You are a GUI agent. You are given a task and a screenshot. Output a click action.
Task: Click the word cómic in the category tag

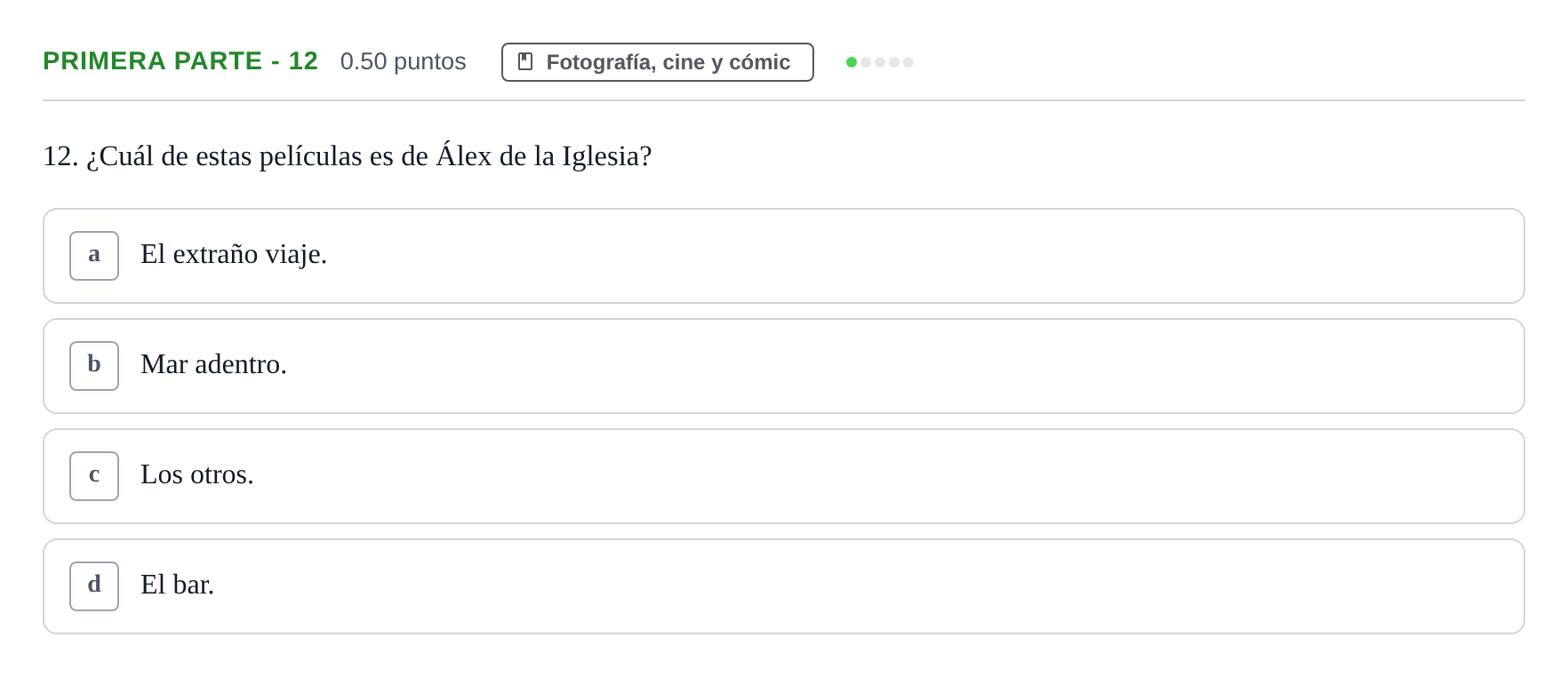(x=759, y=62)
